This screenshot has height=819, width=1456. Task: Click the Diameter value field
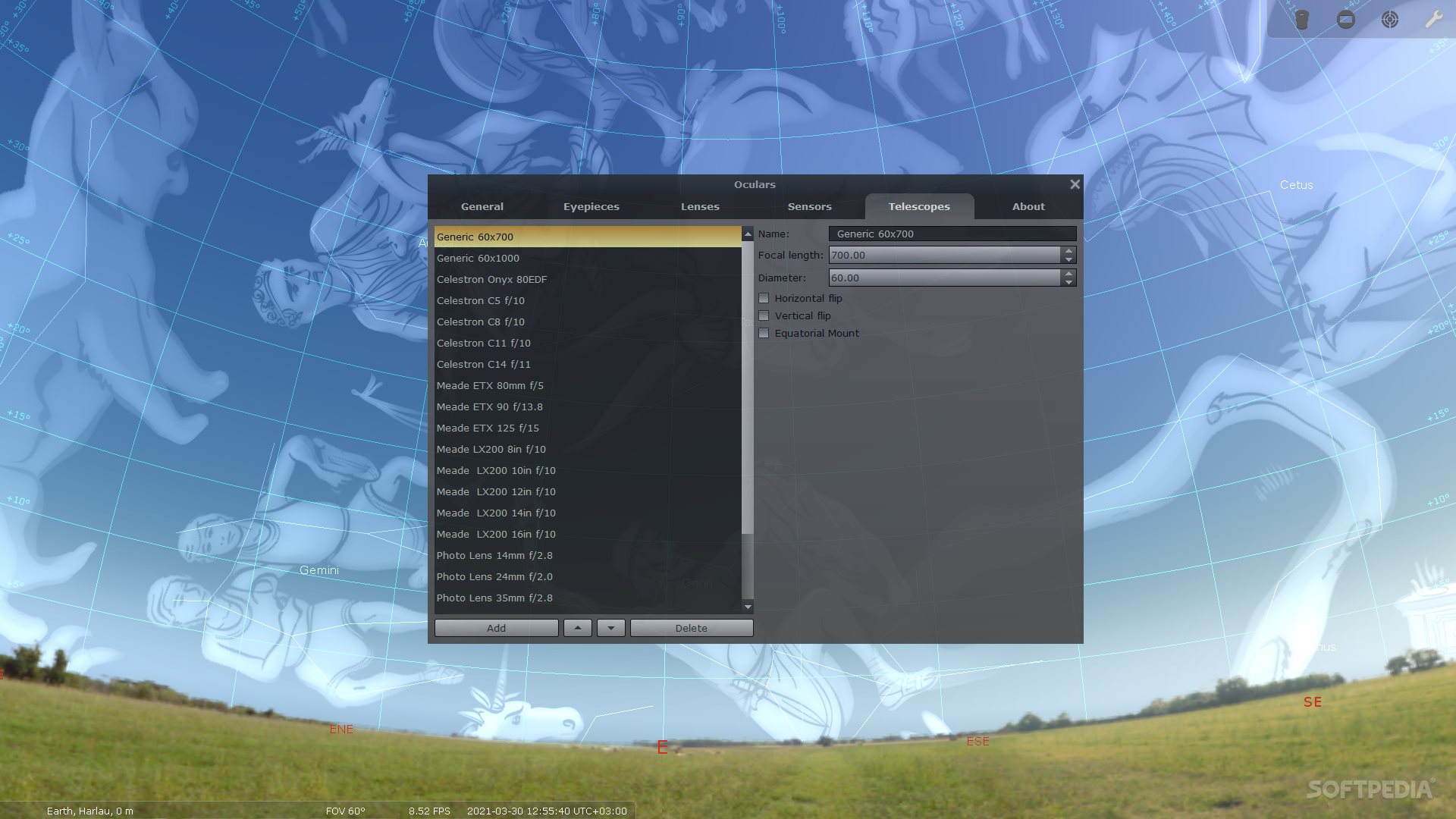945,278
